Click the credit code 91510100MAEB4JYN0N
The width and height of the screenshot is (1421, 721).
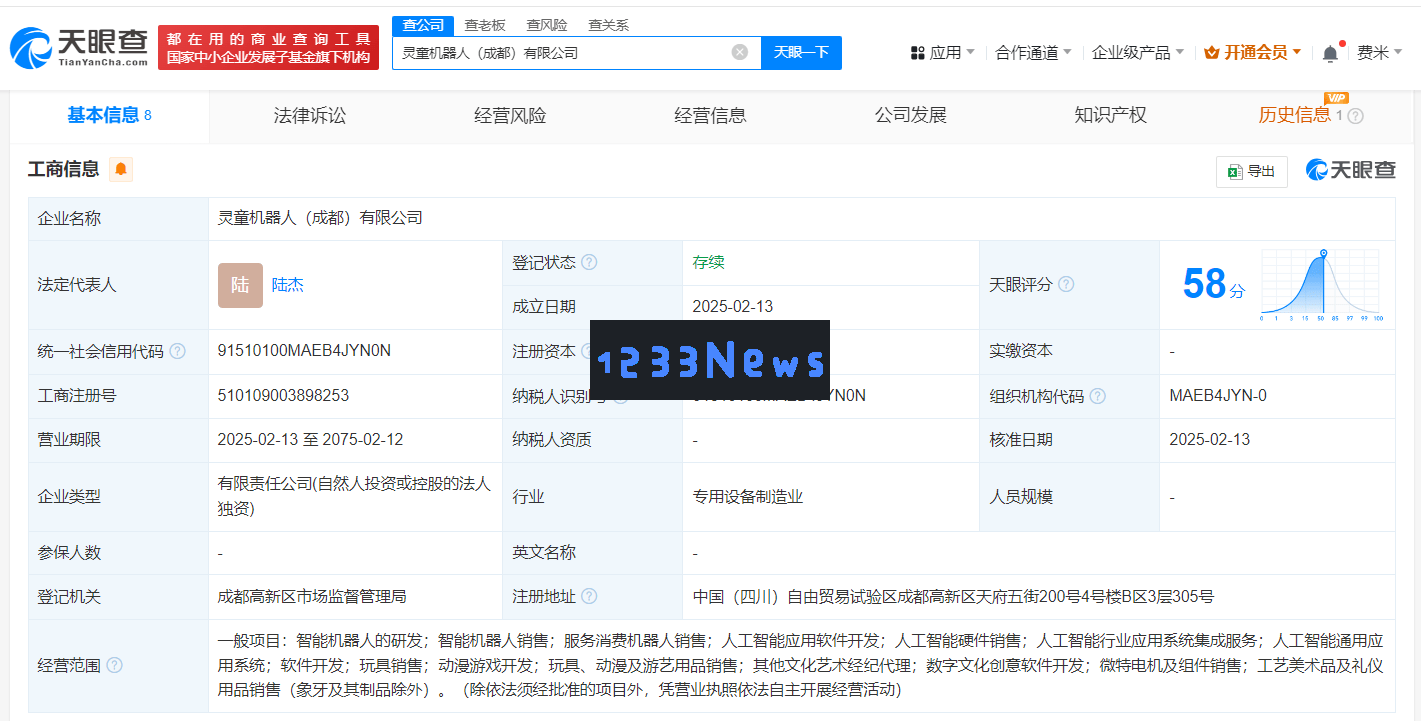pyautogui.click(x=304, y=351)
